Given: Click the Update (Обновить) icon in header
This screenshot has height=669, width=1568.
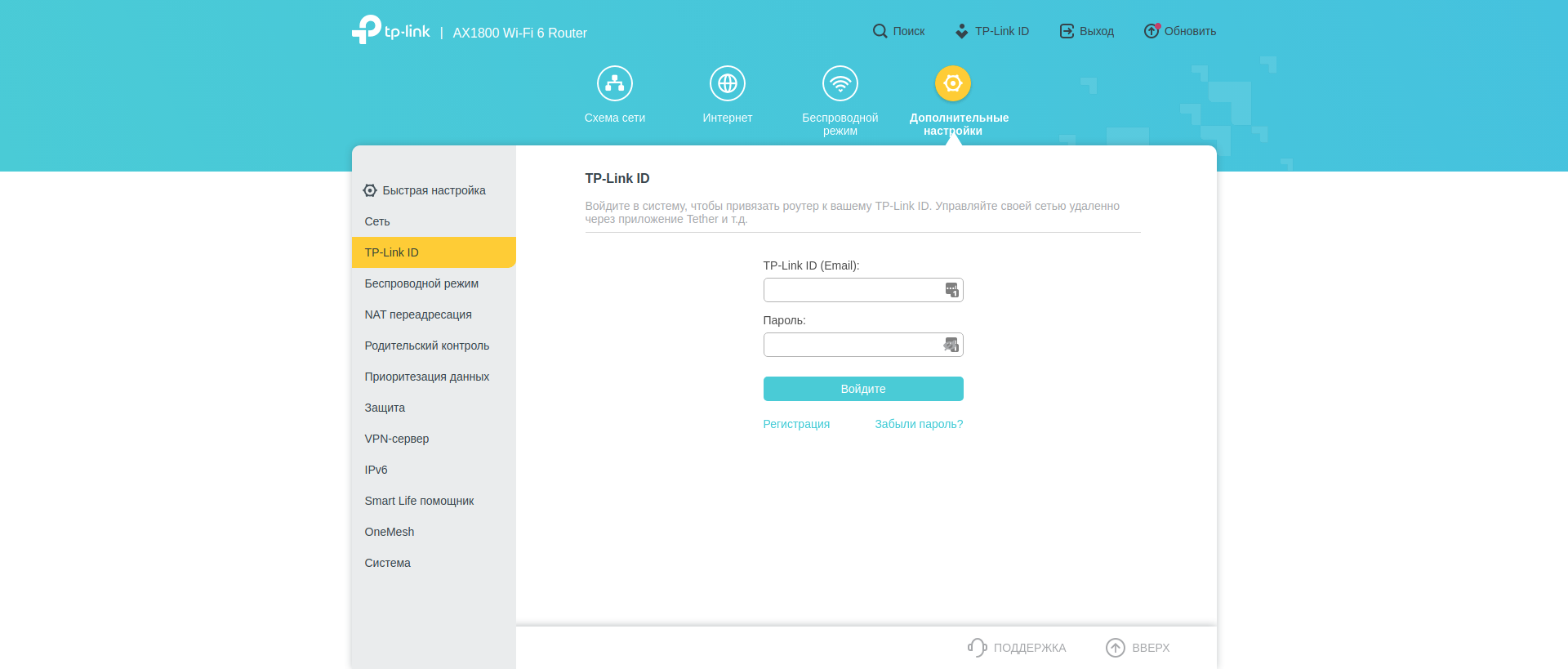Looking at the screenshot, I should pos(1151,31).
